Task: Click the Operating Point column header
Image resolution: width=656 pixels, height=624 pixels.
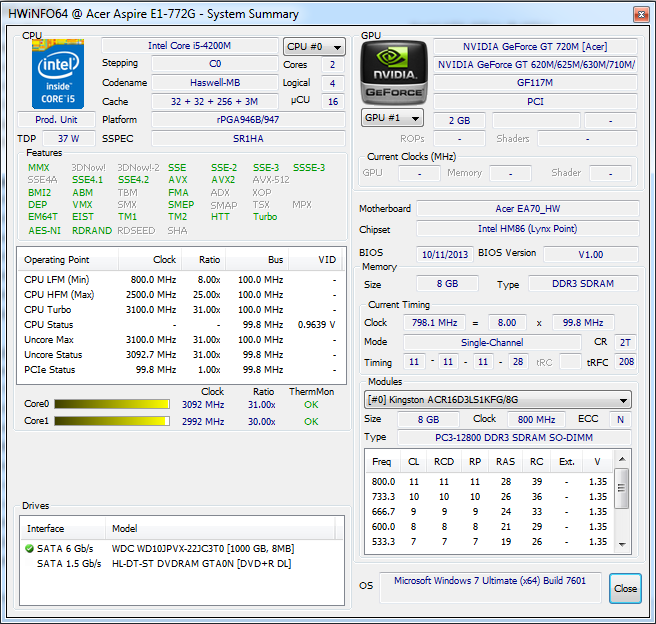Action: pyautogui.click(x=68, y=260)
